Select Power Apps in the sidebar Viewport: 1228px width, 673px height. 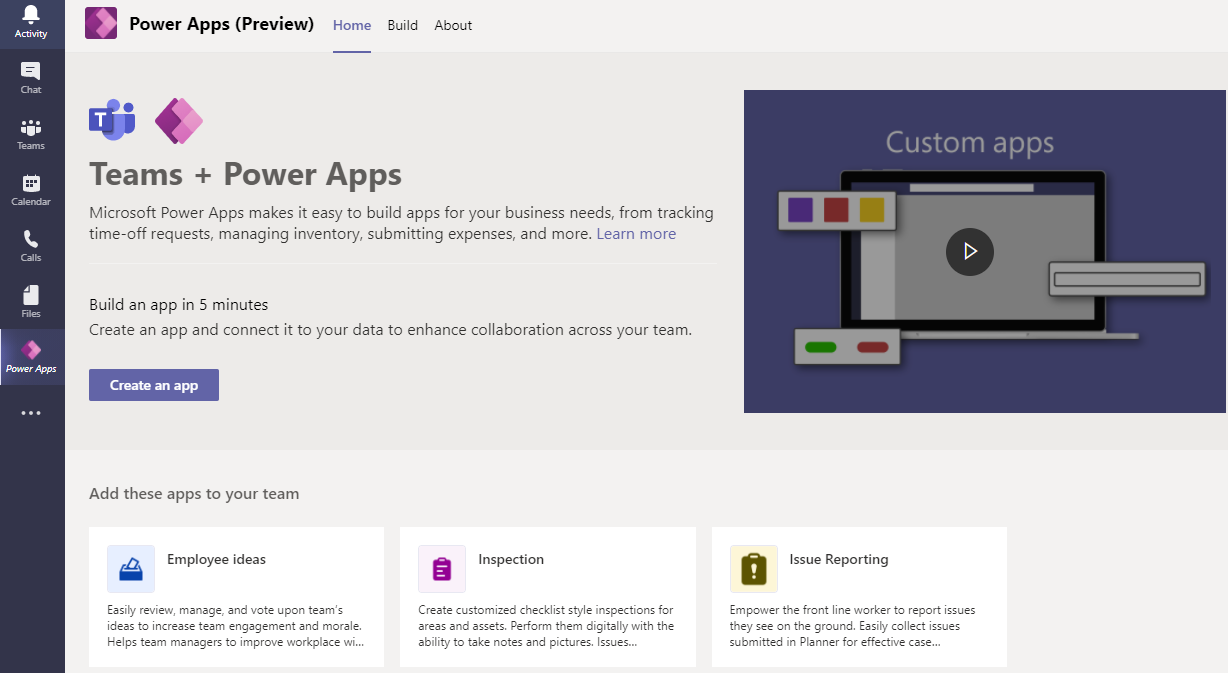point(31,357)
